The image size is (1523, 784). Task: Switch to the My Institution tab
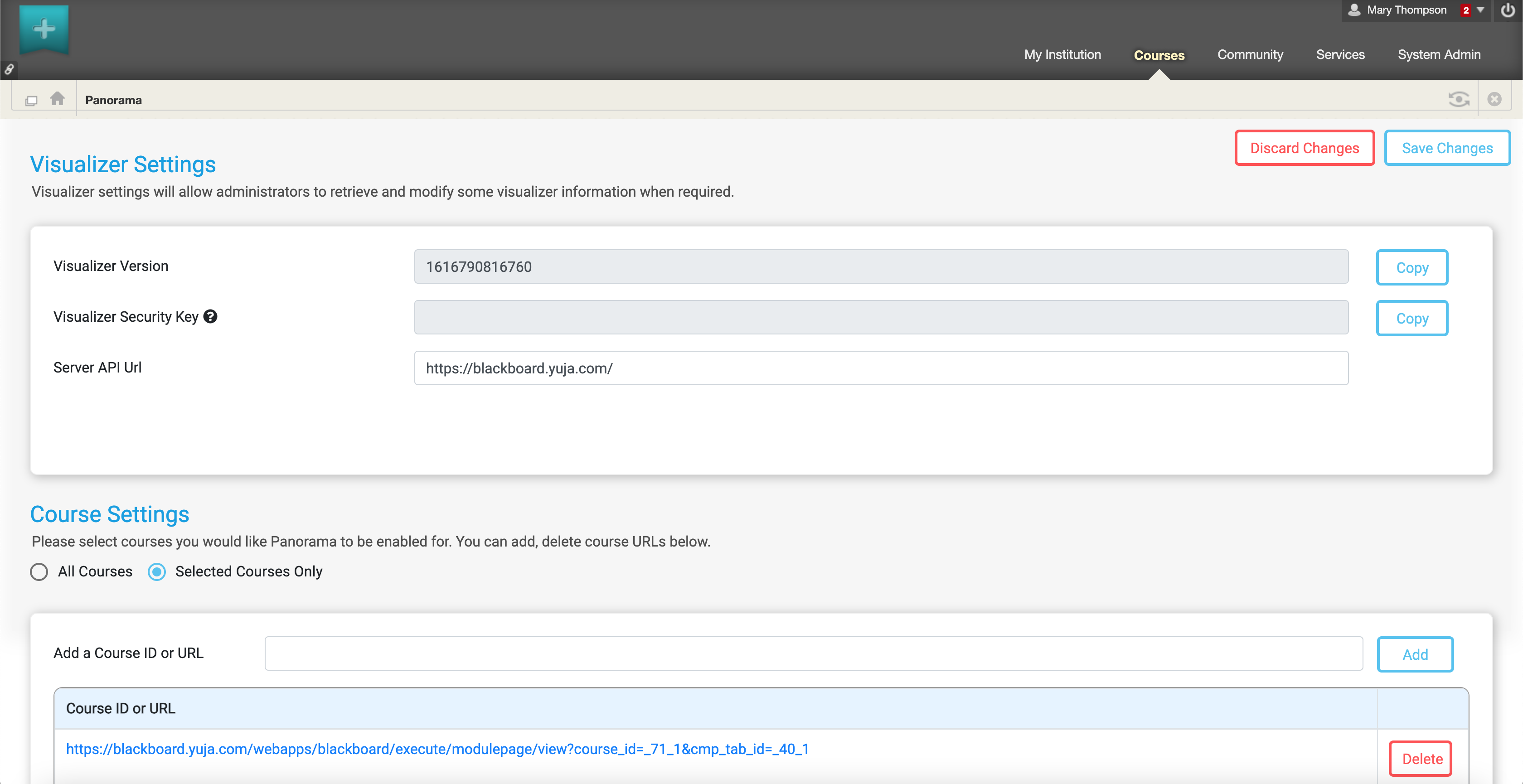1062,54
